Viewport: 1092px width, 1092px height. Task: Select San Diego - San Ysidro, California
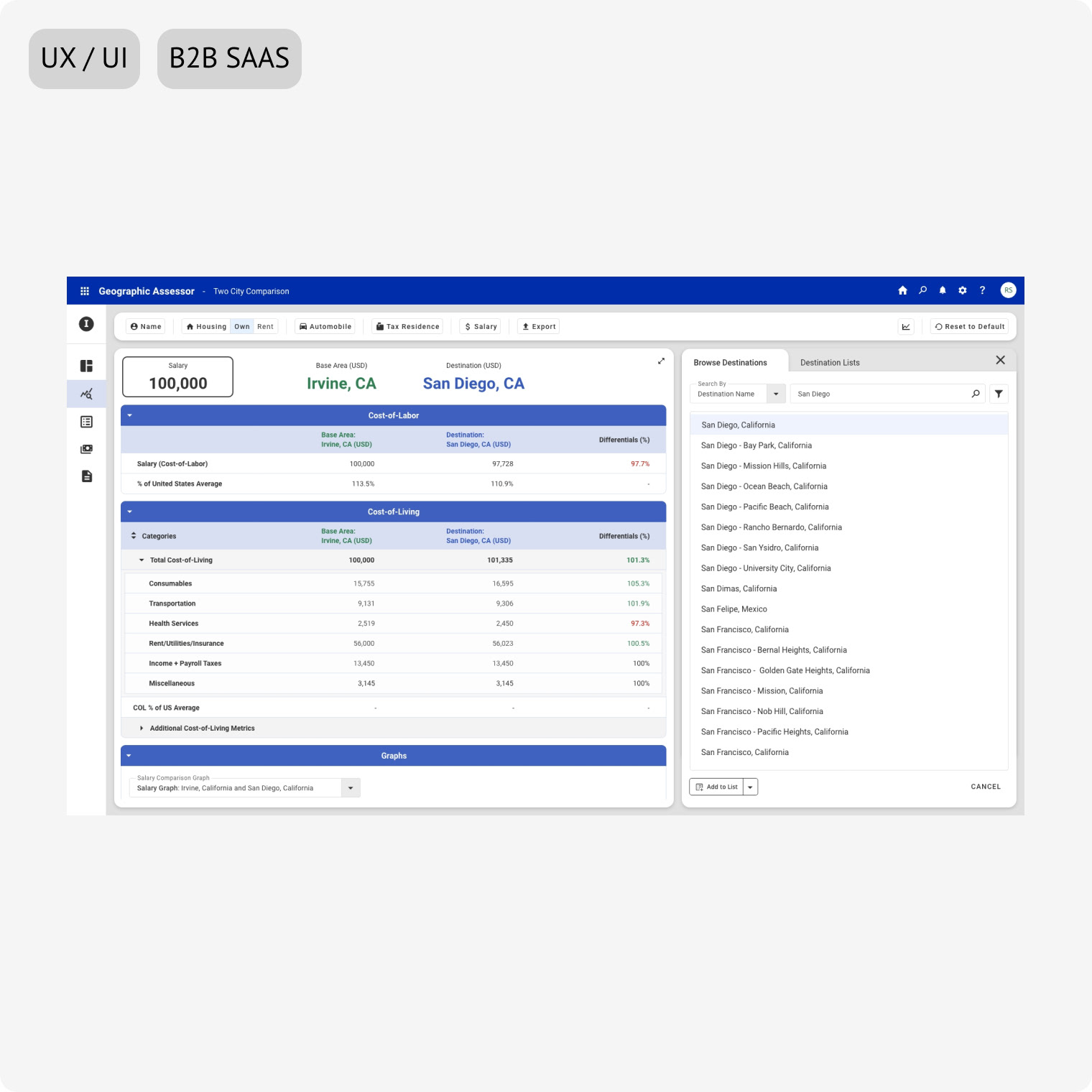pos(849,548)
